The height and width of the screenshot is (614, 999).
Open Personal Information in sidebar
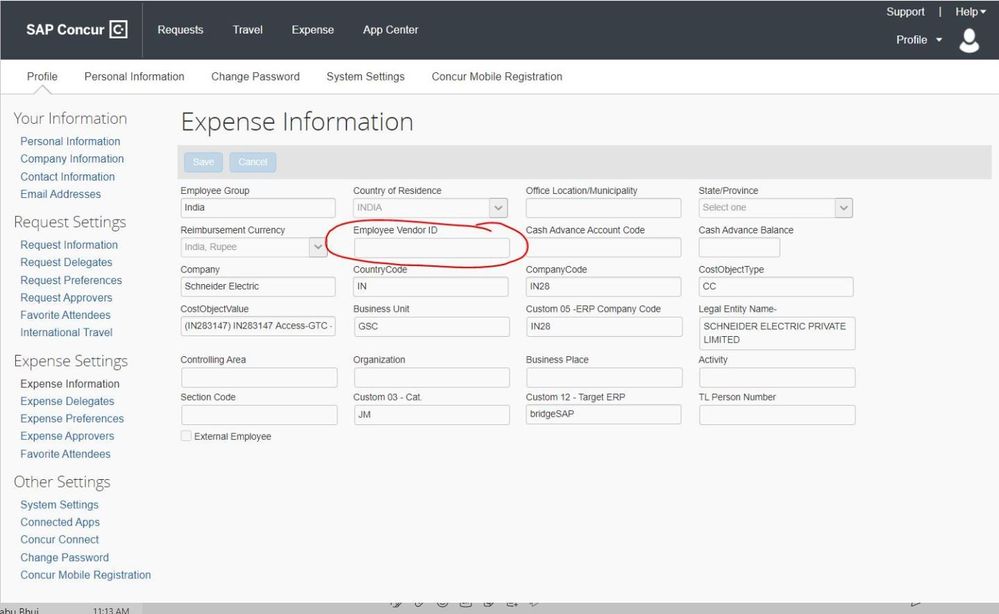coord(70,141)
